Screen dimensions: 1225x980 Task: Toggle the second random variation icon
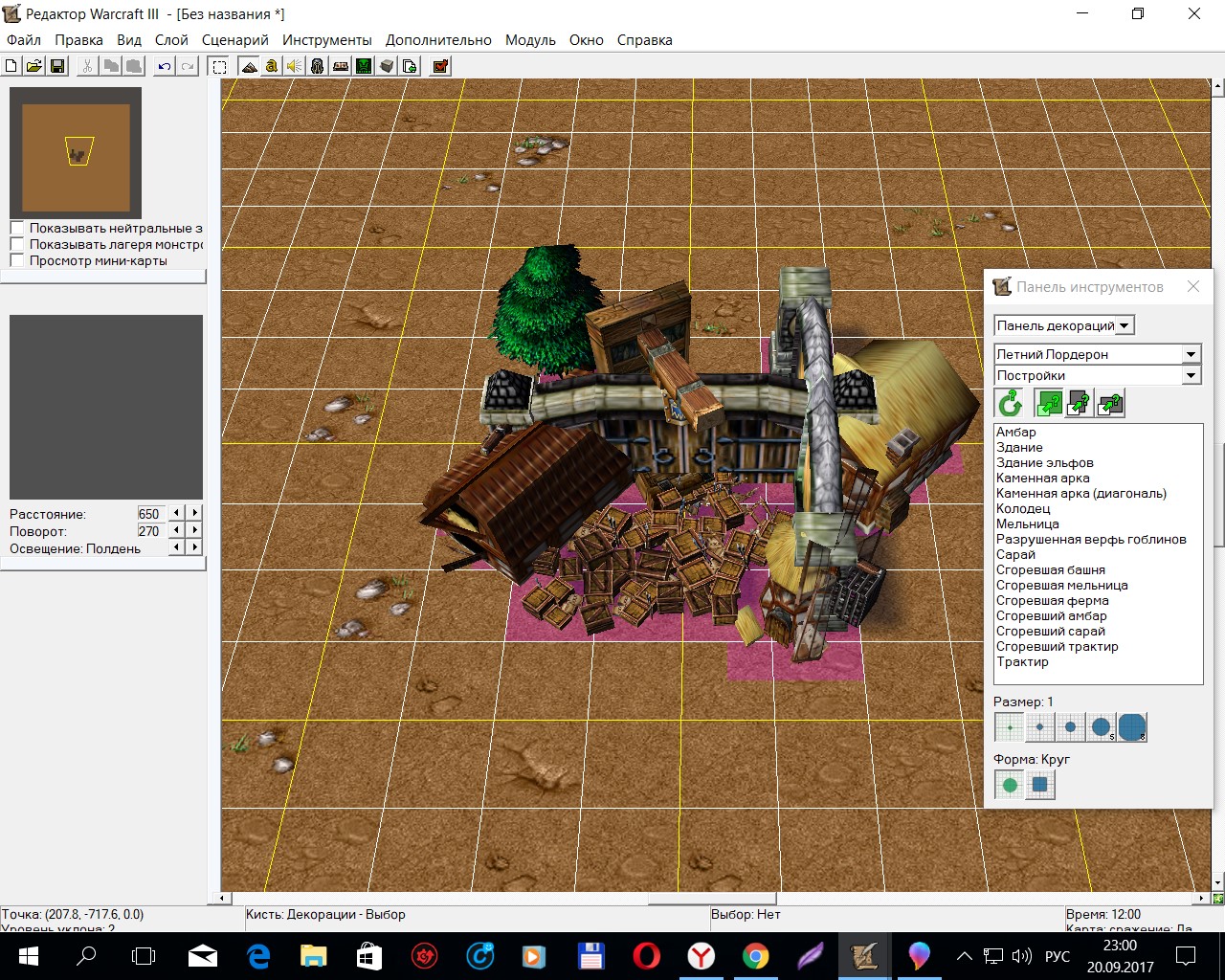tap(1080, 403)
